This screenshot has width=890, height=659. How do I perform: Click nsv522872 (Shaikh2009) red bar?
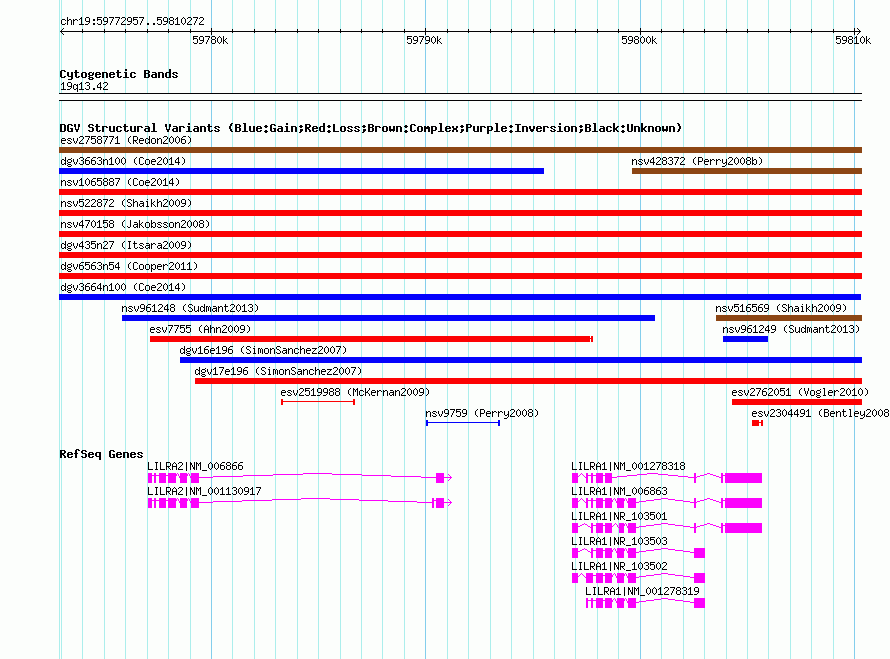(x=460, y=213)
